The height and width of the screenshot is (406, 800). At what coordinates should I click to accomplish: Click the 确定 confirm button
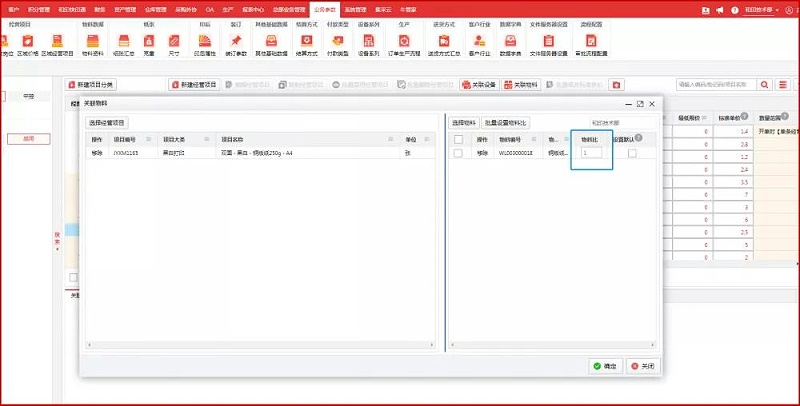coord(604,366)
